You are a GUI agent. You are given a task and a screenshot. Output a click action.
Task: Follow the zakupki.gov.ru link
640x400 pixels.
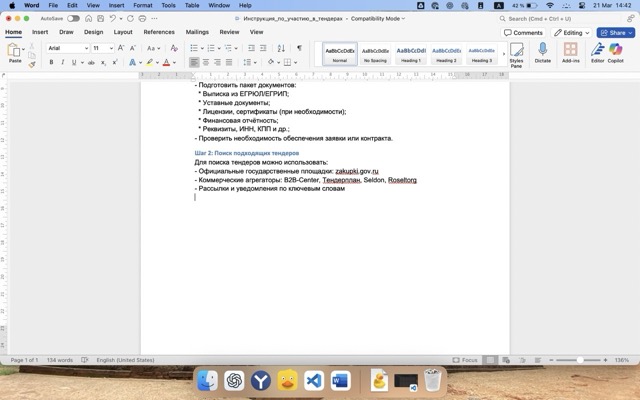click(357, 171)
